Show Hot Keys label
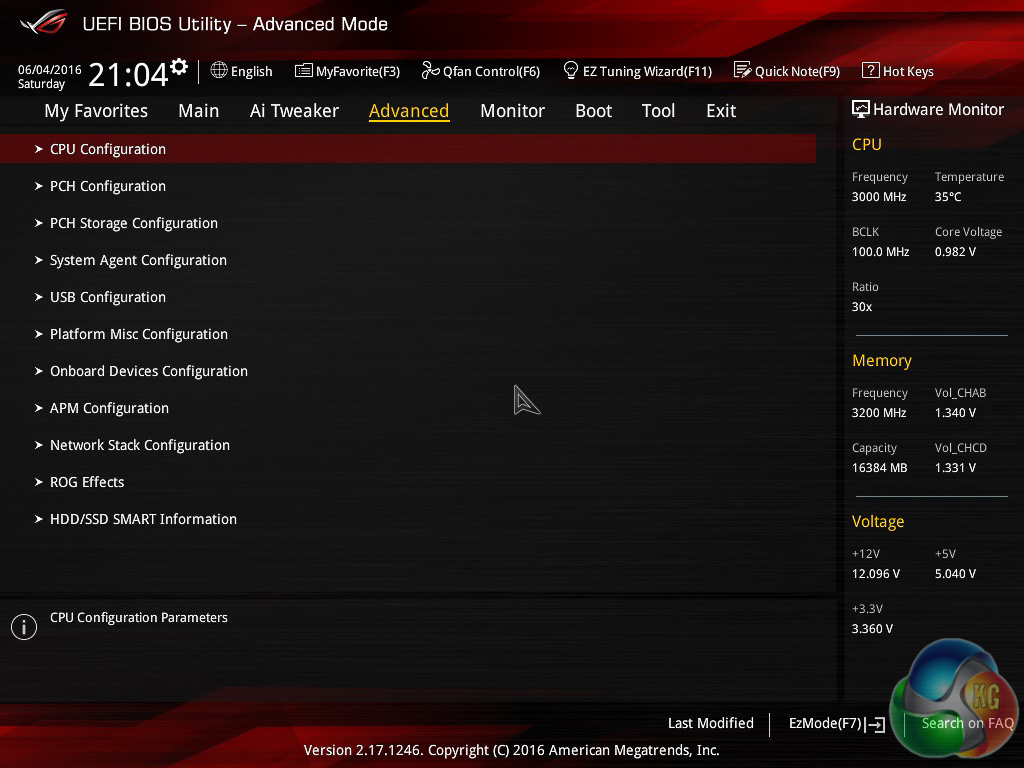 908,71
